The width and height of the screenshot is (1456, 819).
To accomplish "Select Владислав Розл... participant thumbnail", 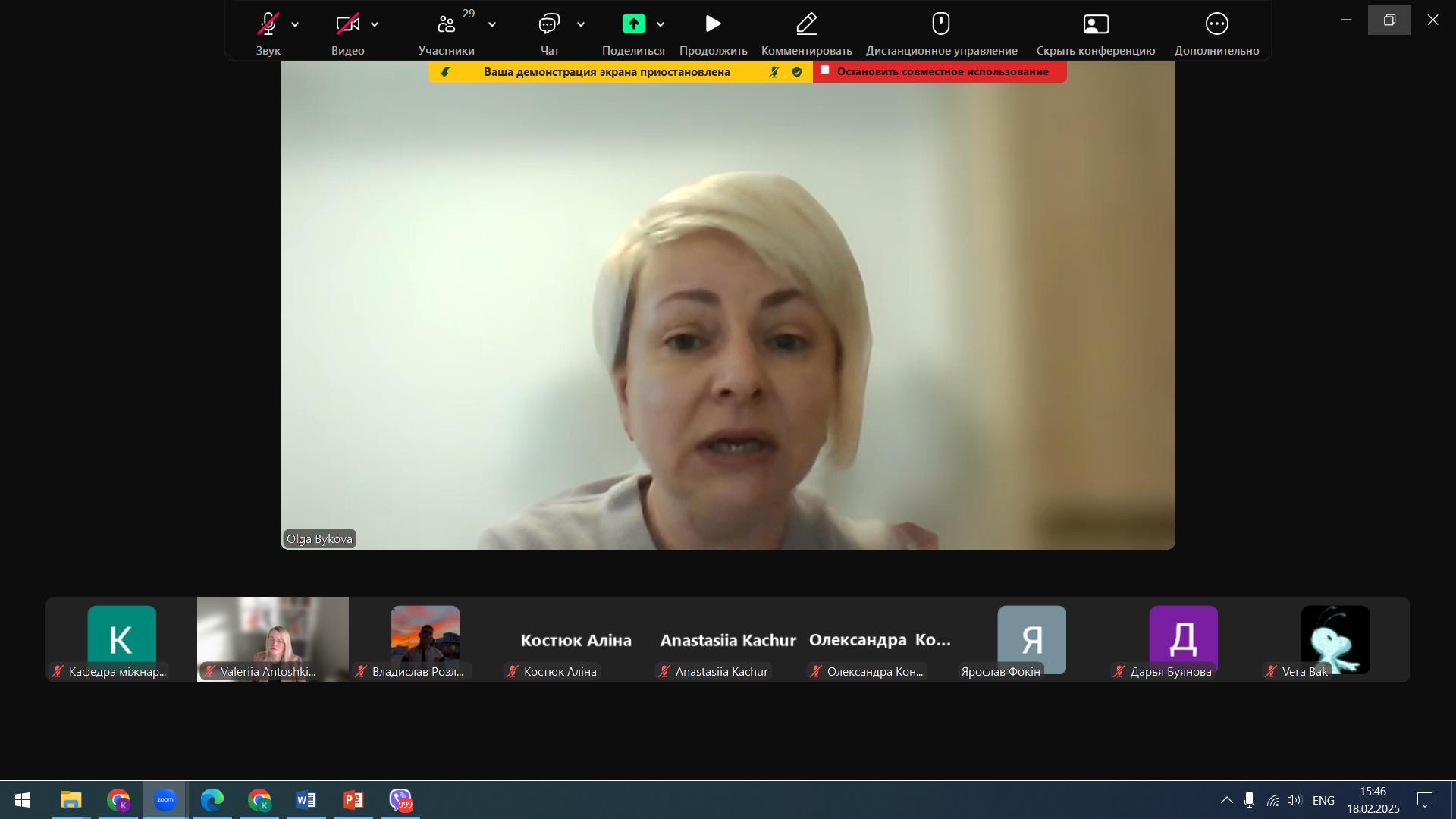I will pyautogui.click(x=425, y=639).
